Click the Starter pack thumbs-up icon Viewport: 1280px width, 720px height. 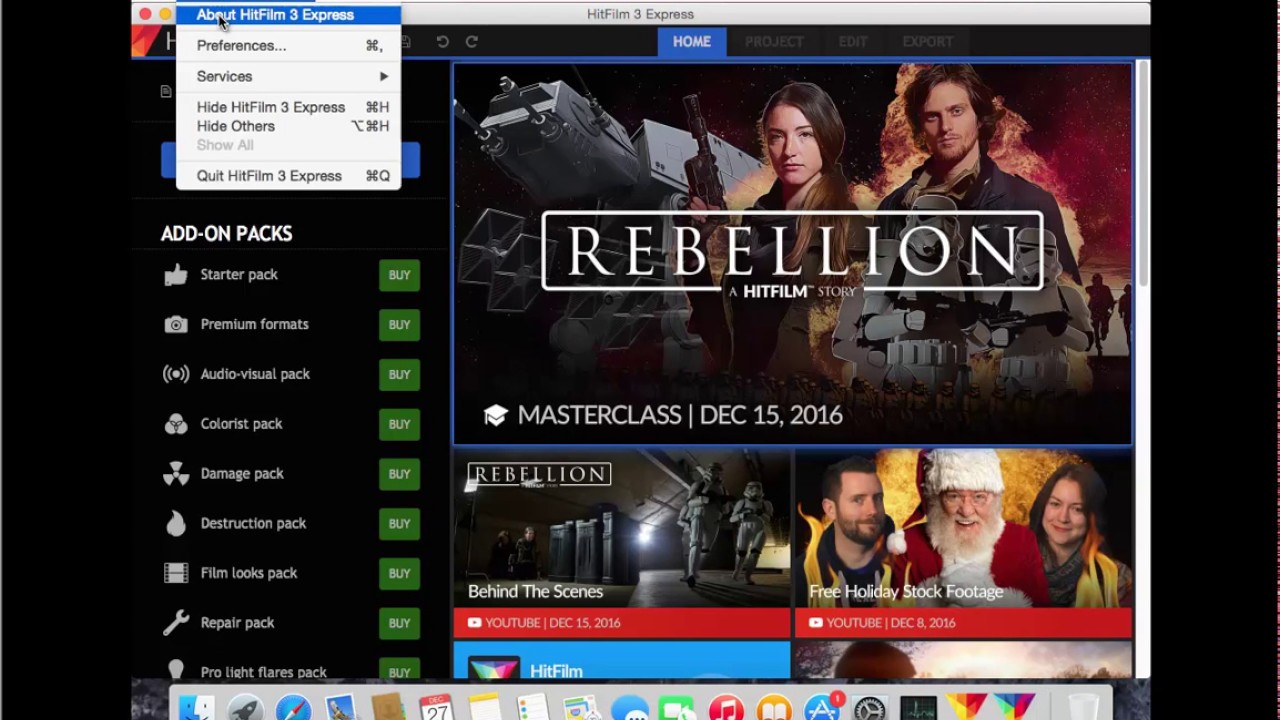(x=176, y=275)
